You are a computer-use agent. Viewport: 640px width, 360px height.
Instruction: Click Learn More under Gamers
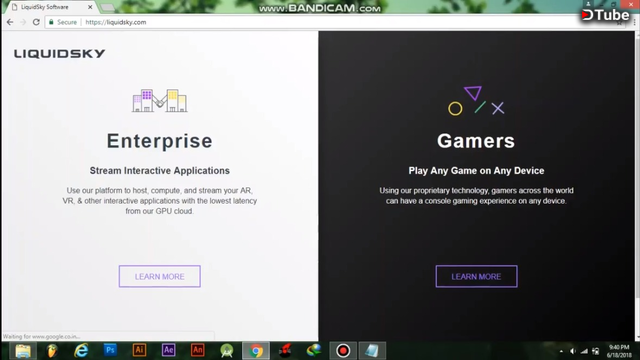click(x=476, y=276)
